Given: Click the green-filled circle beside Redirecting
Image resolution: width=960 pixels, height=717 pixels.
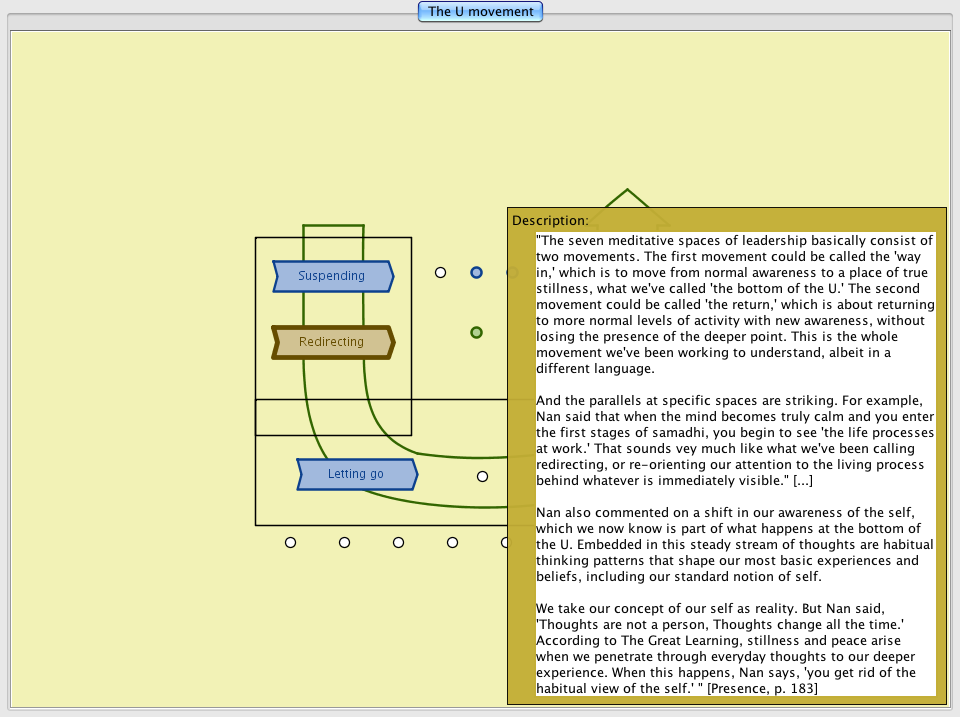Looking at the screenshot, I should [x=477, y=332].
